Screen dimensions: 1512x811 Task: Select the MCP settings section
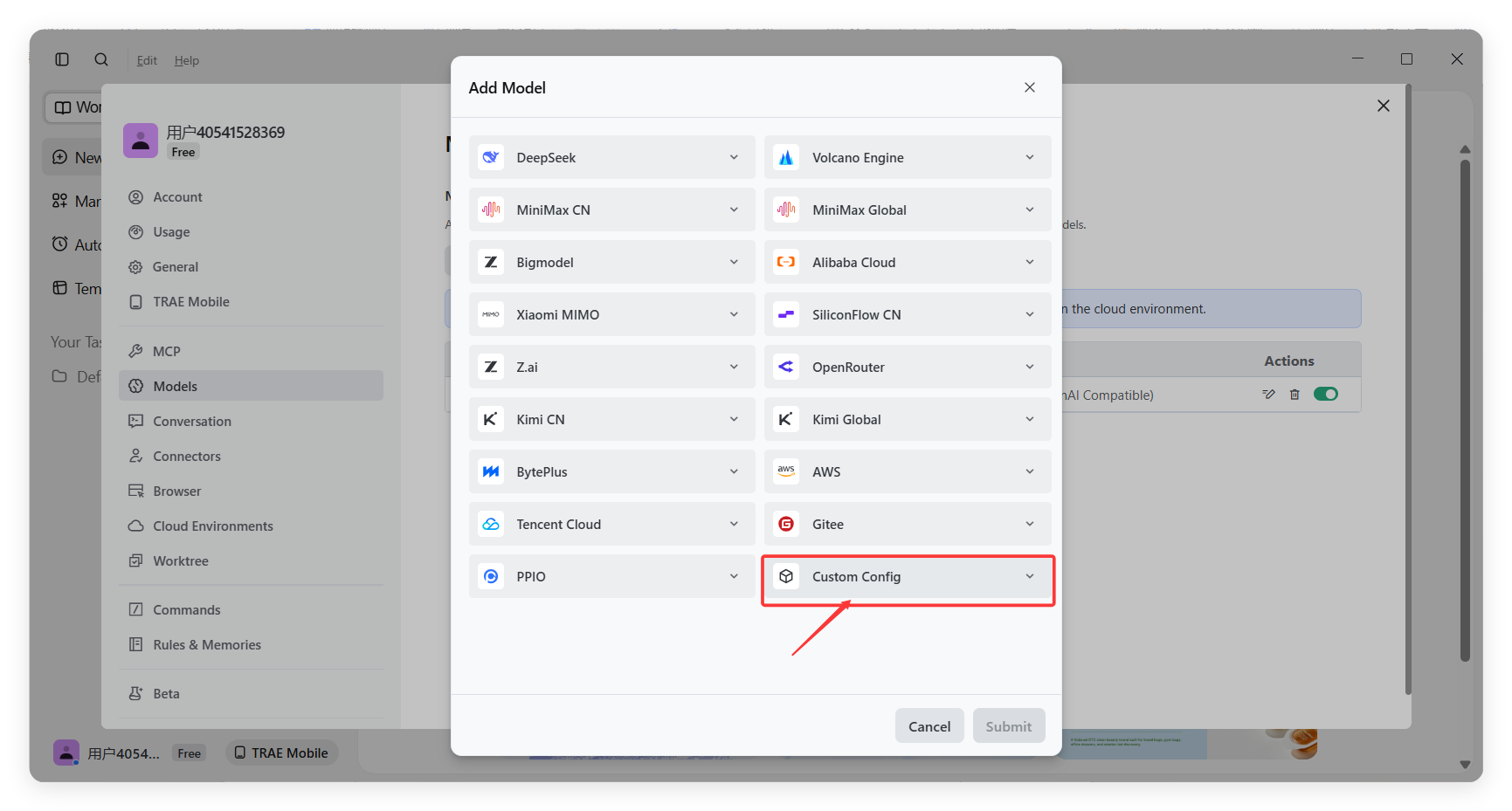pos(252,351)
